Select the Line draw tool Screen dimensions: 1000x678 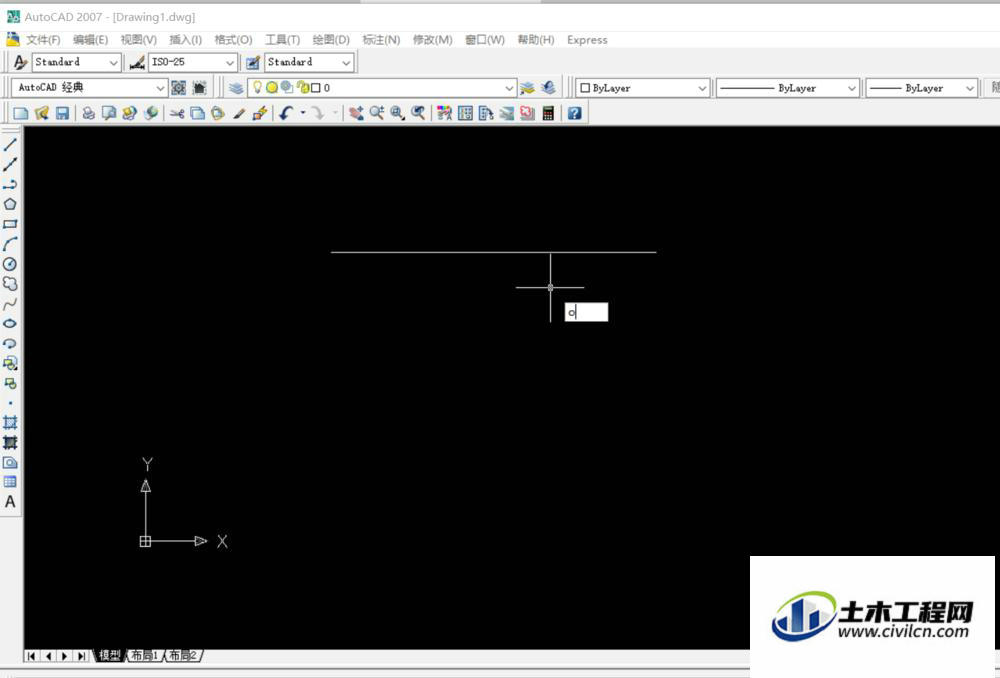pyautogui.click(x=10, y=144)
